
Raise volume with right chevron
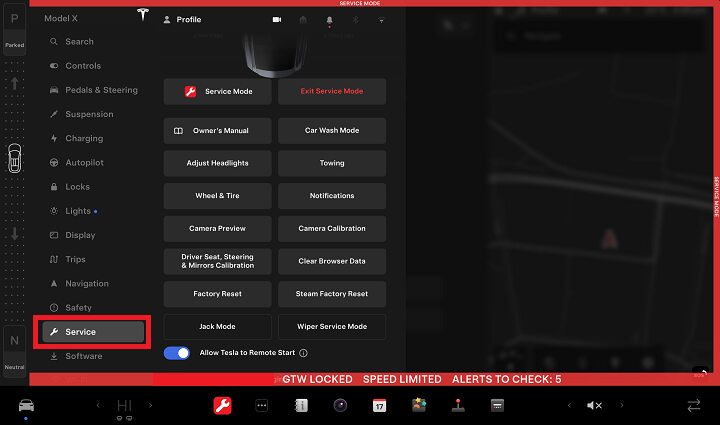(622, 405)
